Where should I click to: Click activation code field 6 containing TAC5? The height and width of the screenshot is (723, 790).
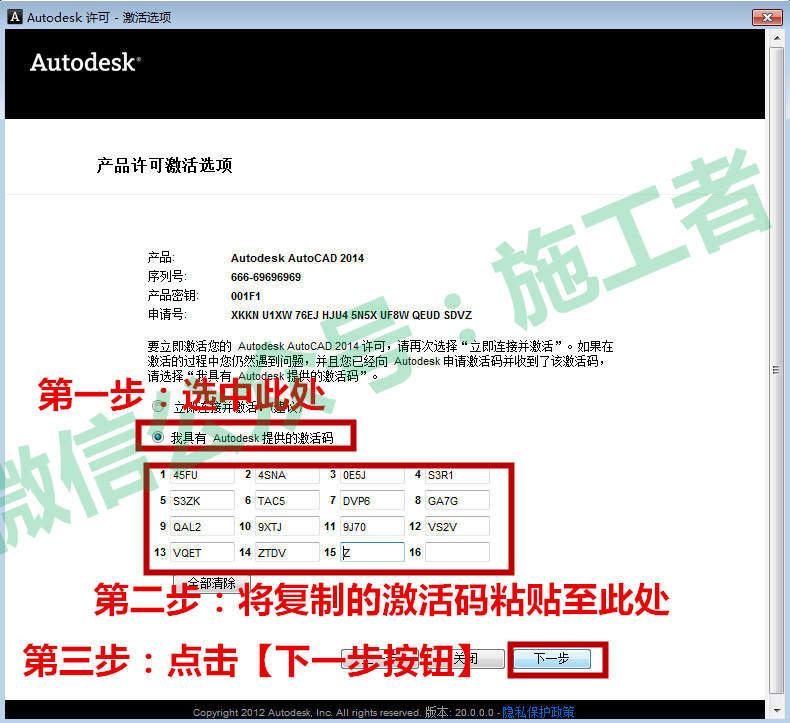coord(287,500)
